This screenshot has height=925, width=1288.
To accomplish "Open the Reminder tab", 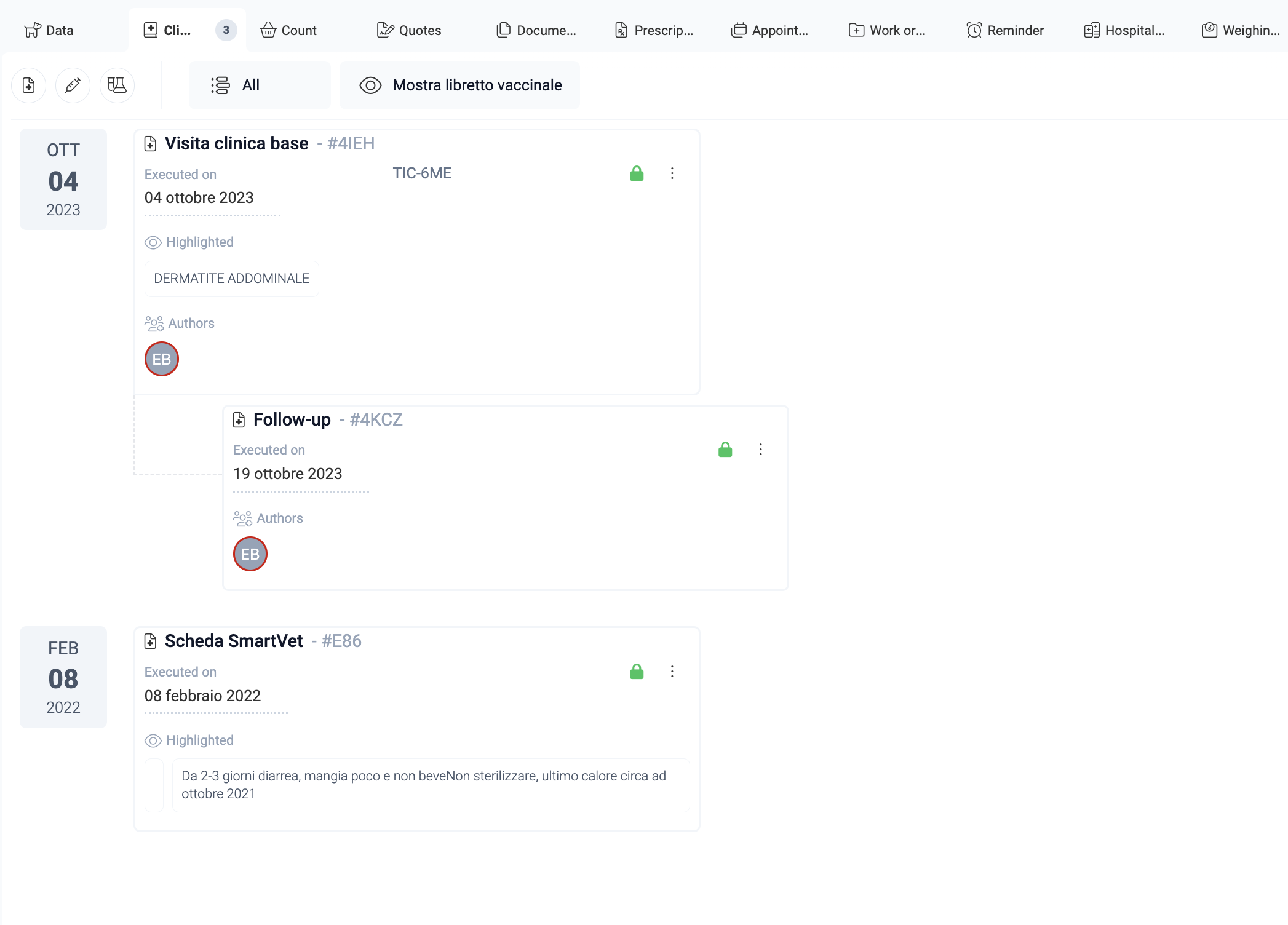I will point(1005,30).
